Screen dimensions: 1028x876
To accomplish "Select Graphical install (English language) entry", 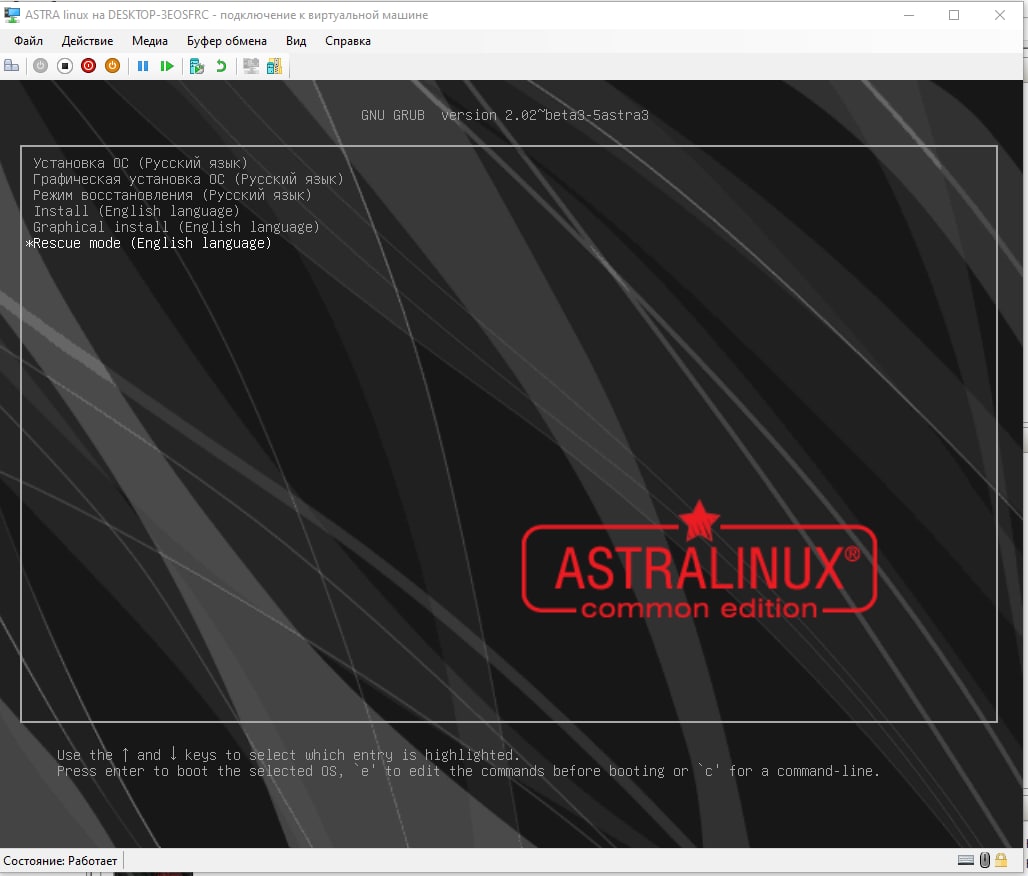I will 176,227.
